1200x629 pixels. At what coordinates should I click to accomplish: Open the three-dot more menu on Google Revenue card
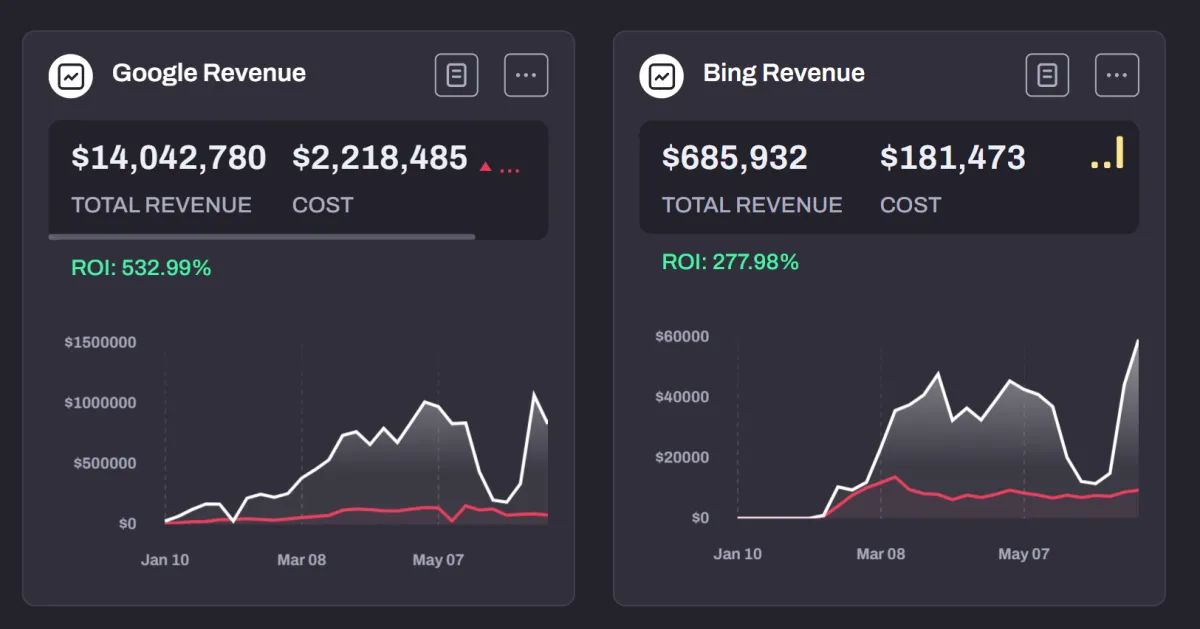click(x=526, y=75)
